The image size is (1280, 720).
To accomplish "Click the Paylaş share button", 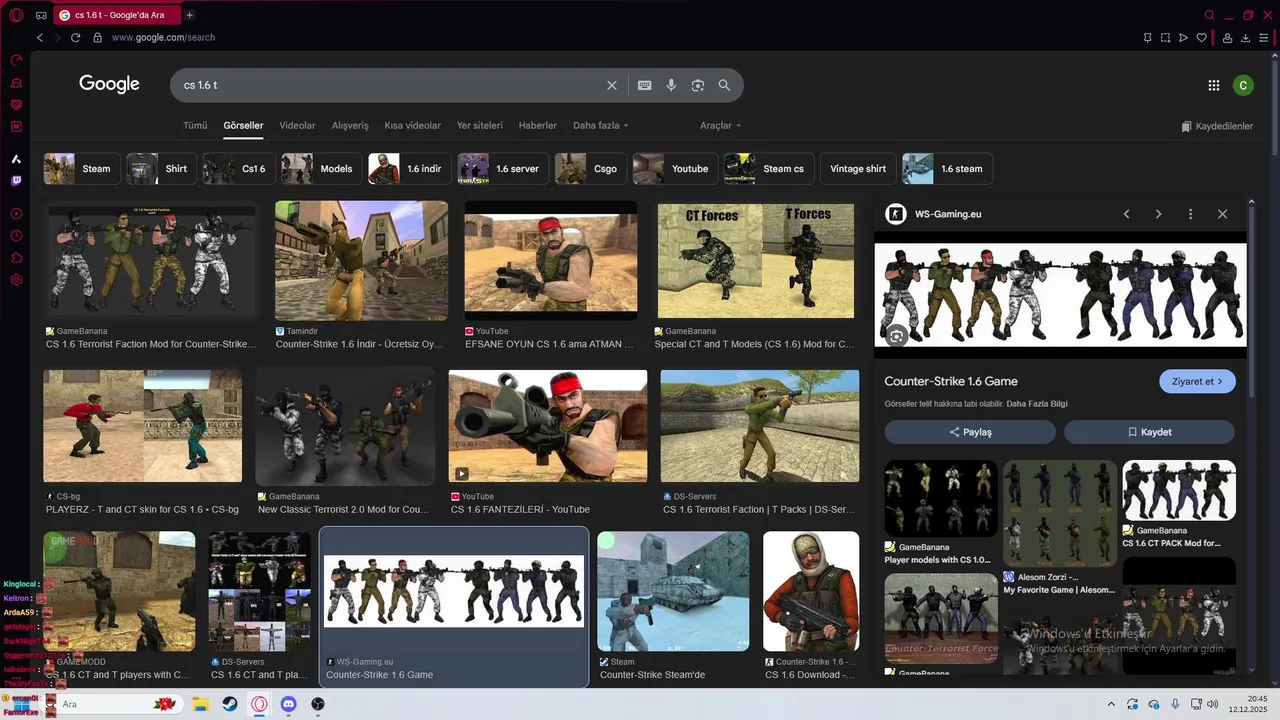I will tap(970, 432).
